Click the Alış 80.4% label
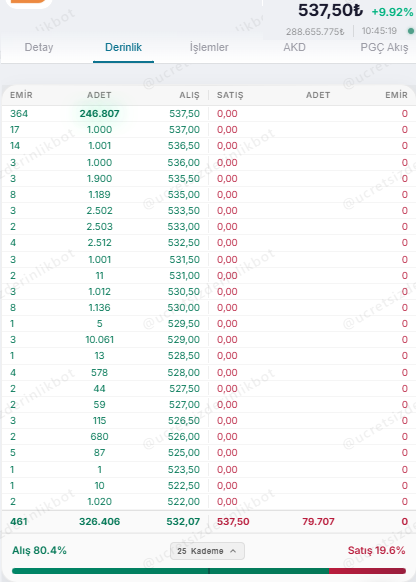 click(39, 550)
